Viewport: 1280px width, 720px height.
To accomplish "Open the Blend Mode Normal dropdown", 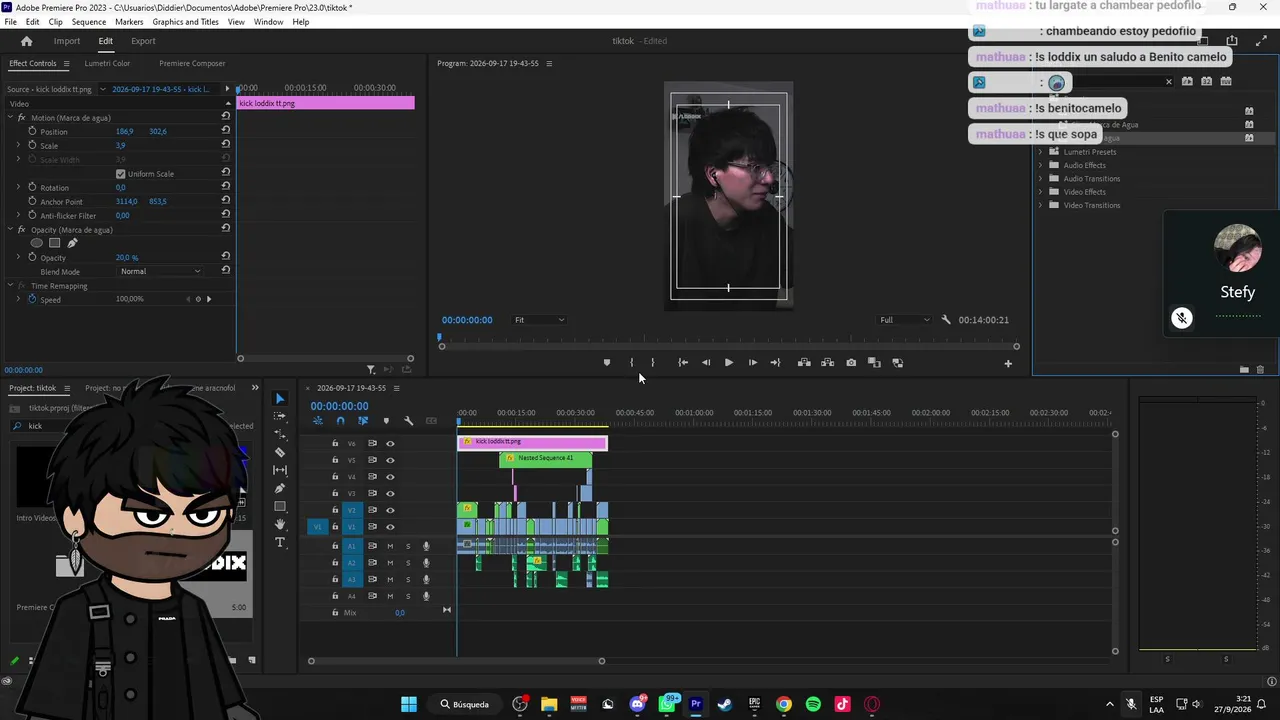I will [160, 272].
